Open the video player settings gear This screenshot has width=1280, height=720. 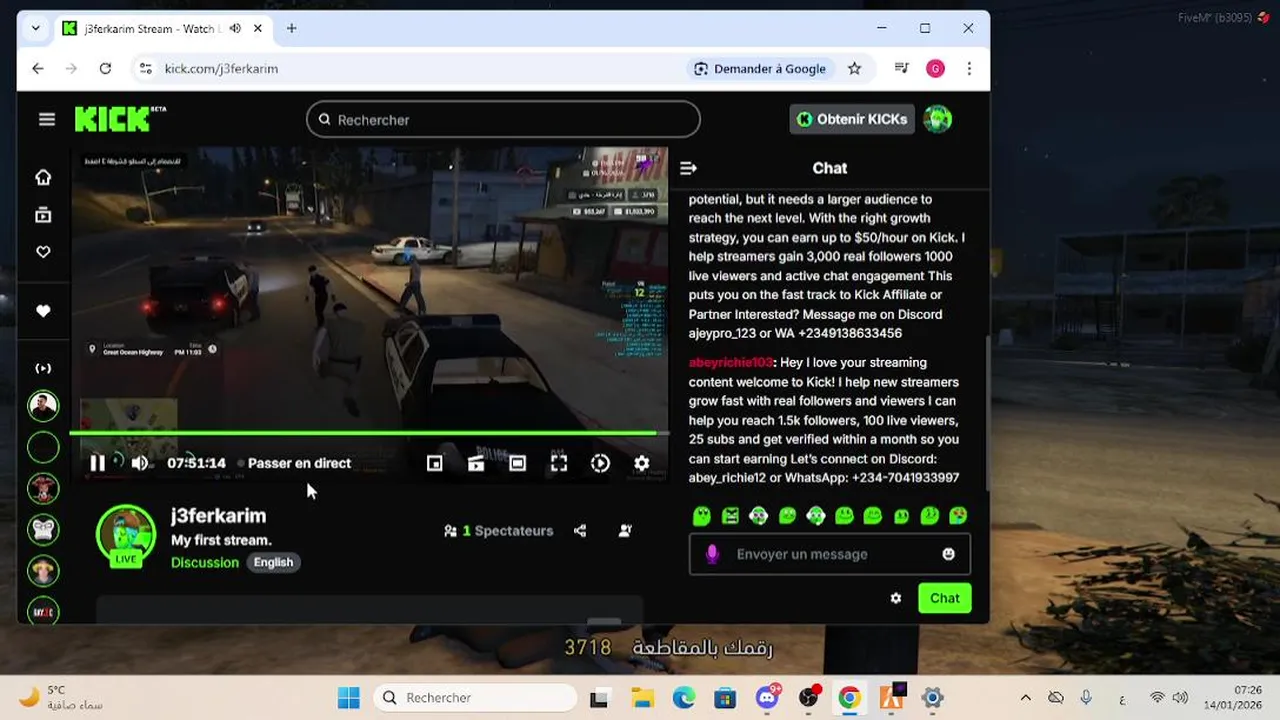click(642, 463)
